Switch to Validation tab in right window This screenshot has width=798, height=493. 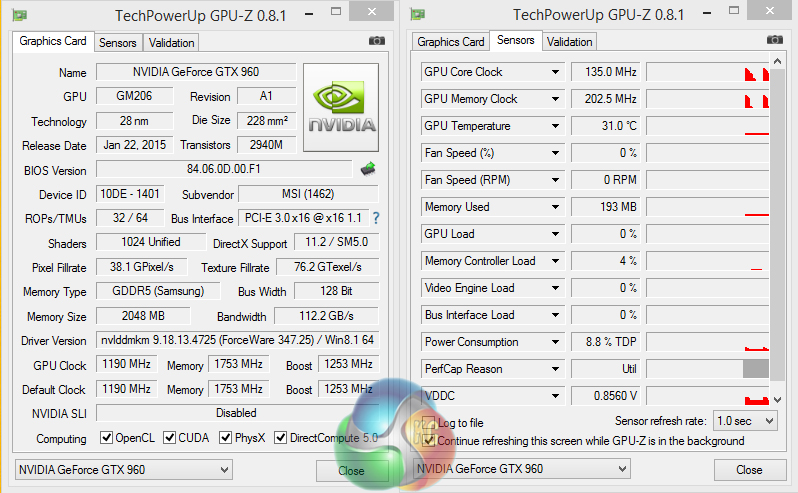pyautogui.click(x=569, y=42)
